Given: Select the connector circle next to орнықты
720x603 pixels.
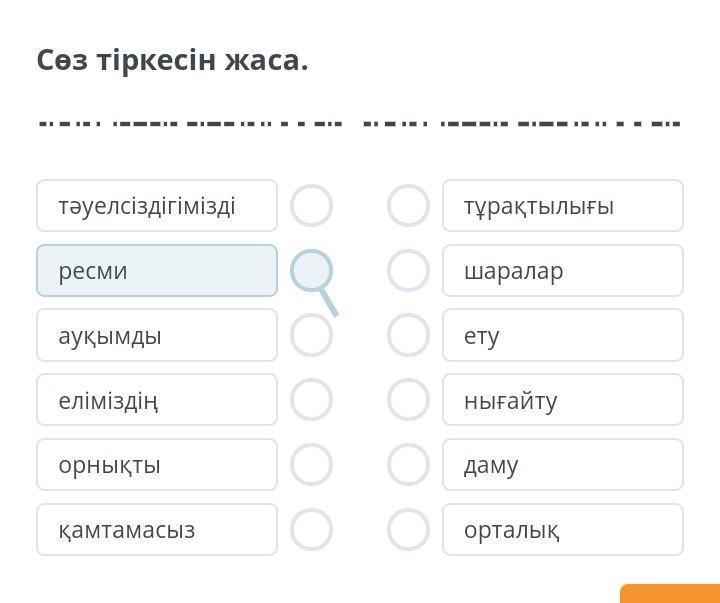Looking at the screenshot, I should click(x=311, y=465).
